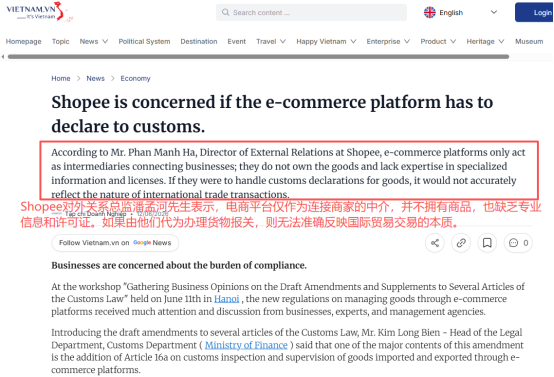Open the English language dropdown

(x=460, y=12)
